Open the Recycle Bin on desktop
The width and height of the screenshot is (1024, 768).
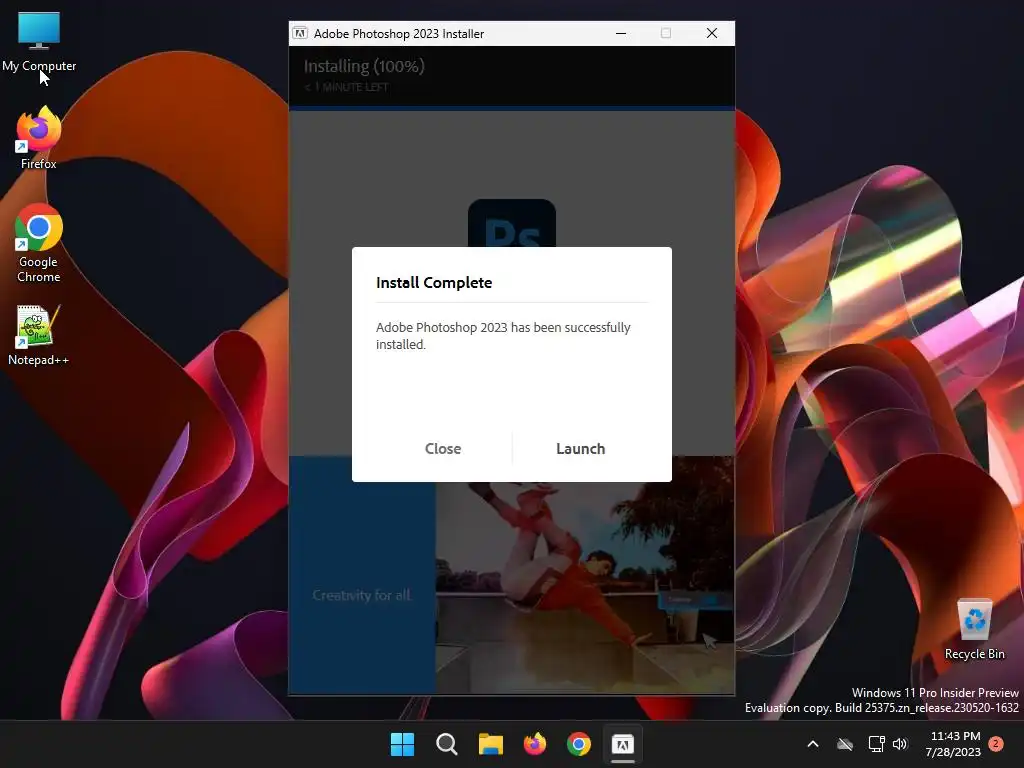point(974,630)
